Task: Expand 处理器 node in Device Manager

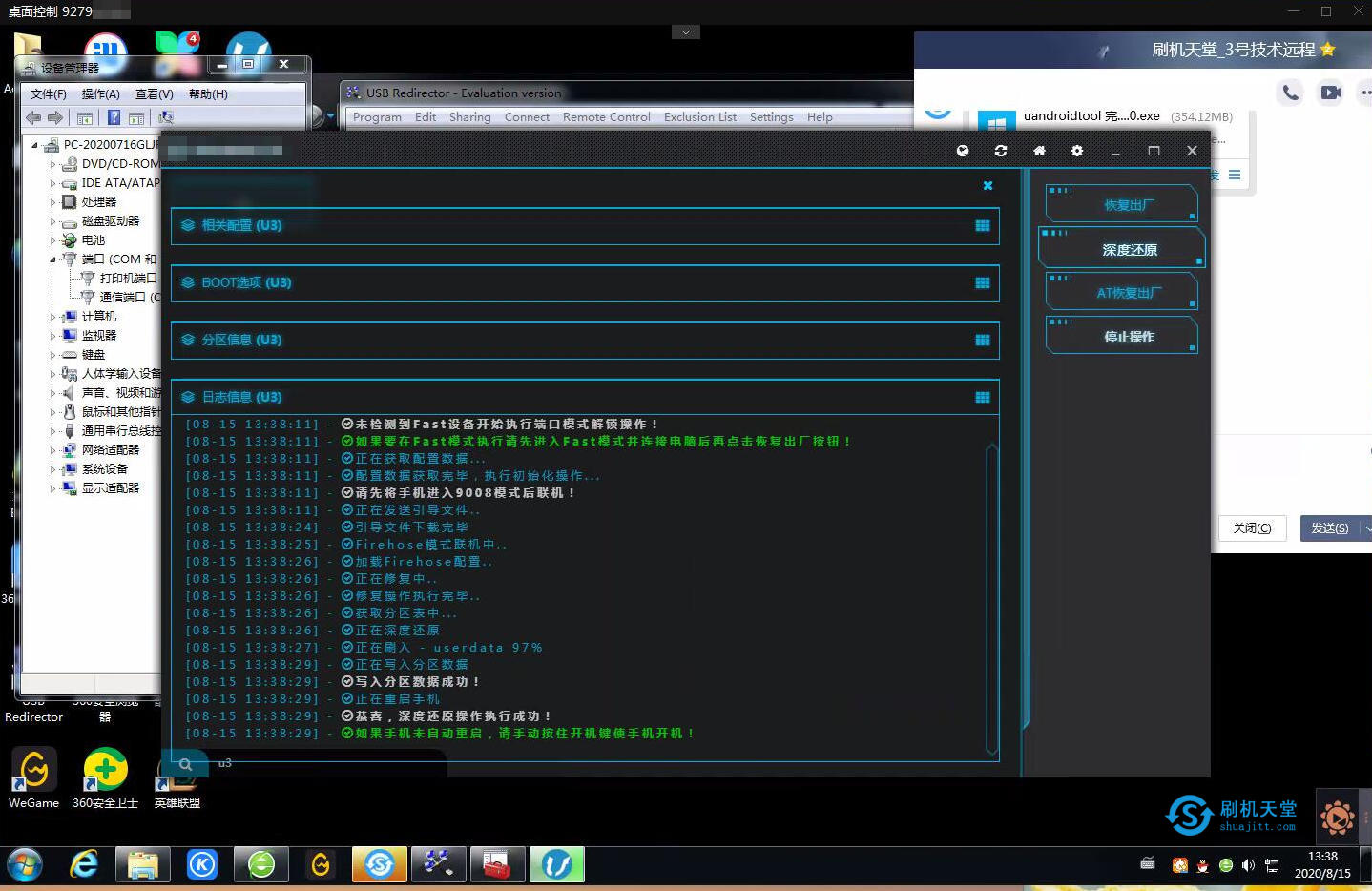Action: [x=52, y=202]
